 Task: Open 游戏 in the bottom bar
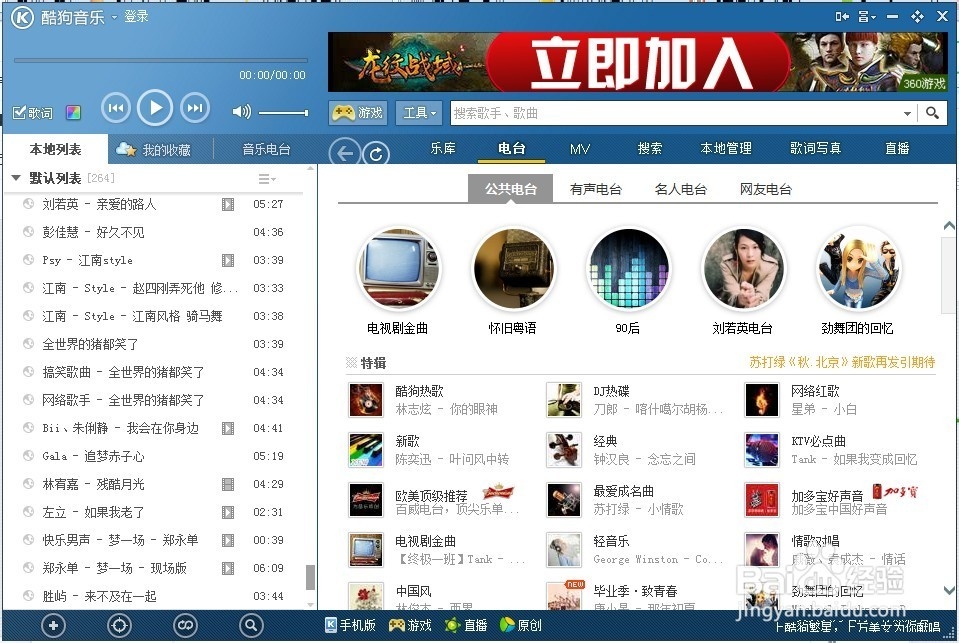[x=410, y=625]
